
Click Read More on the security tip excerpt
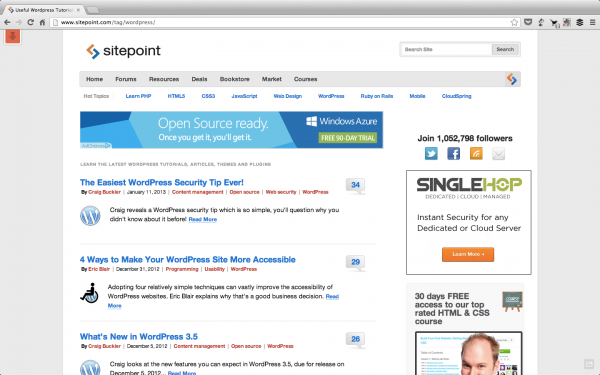(x=203, y=219)
